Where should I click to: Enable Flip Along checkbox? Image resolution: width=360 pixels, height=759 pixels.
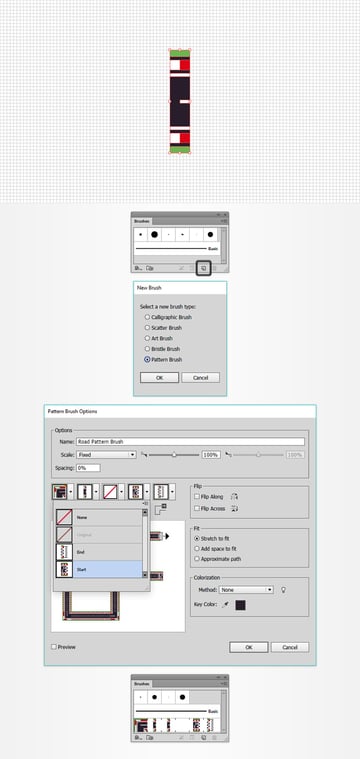(196, 496)
